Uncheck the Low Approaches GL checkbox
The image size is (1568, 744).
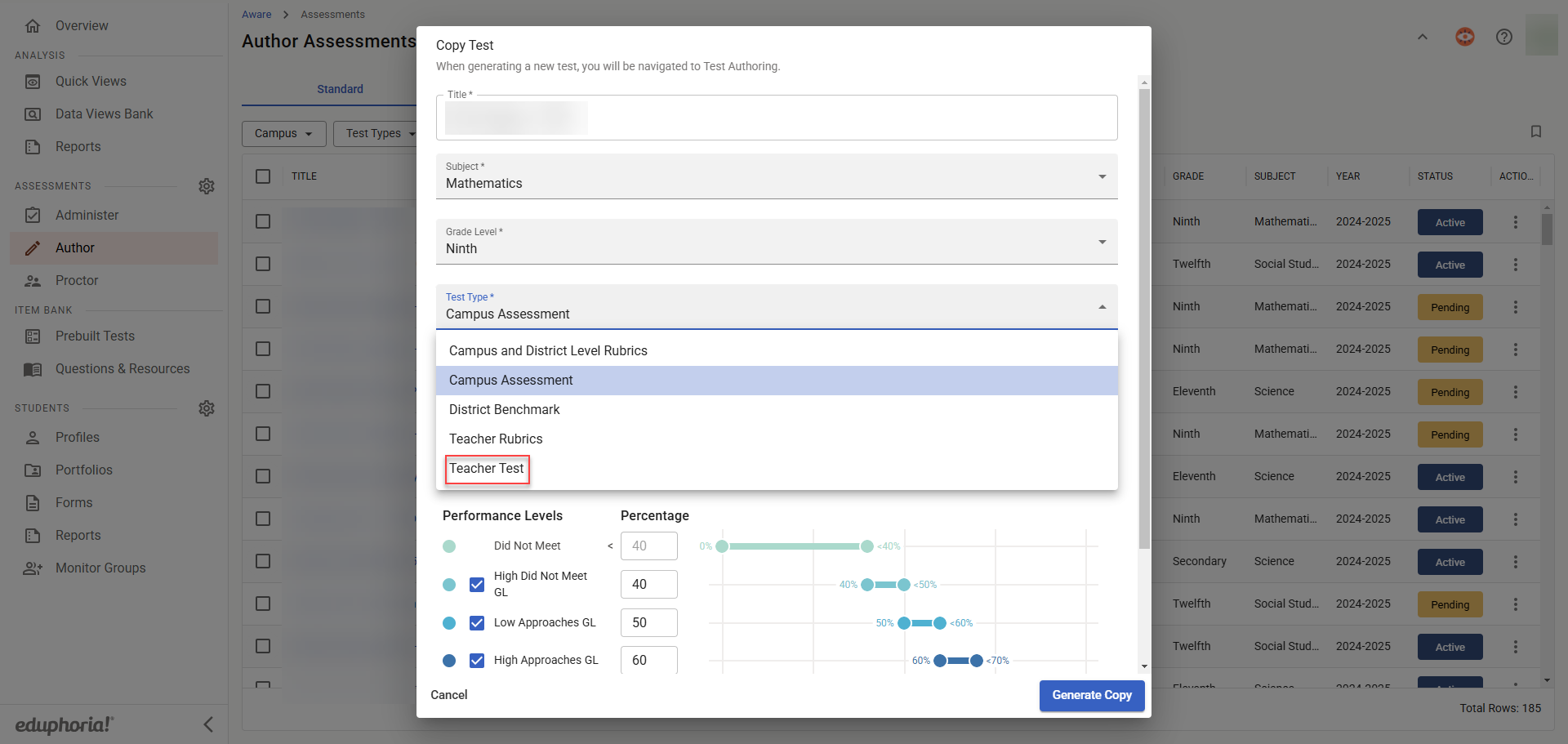(x=477, y=623)
